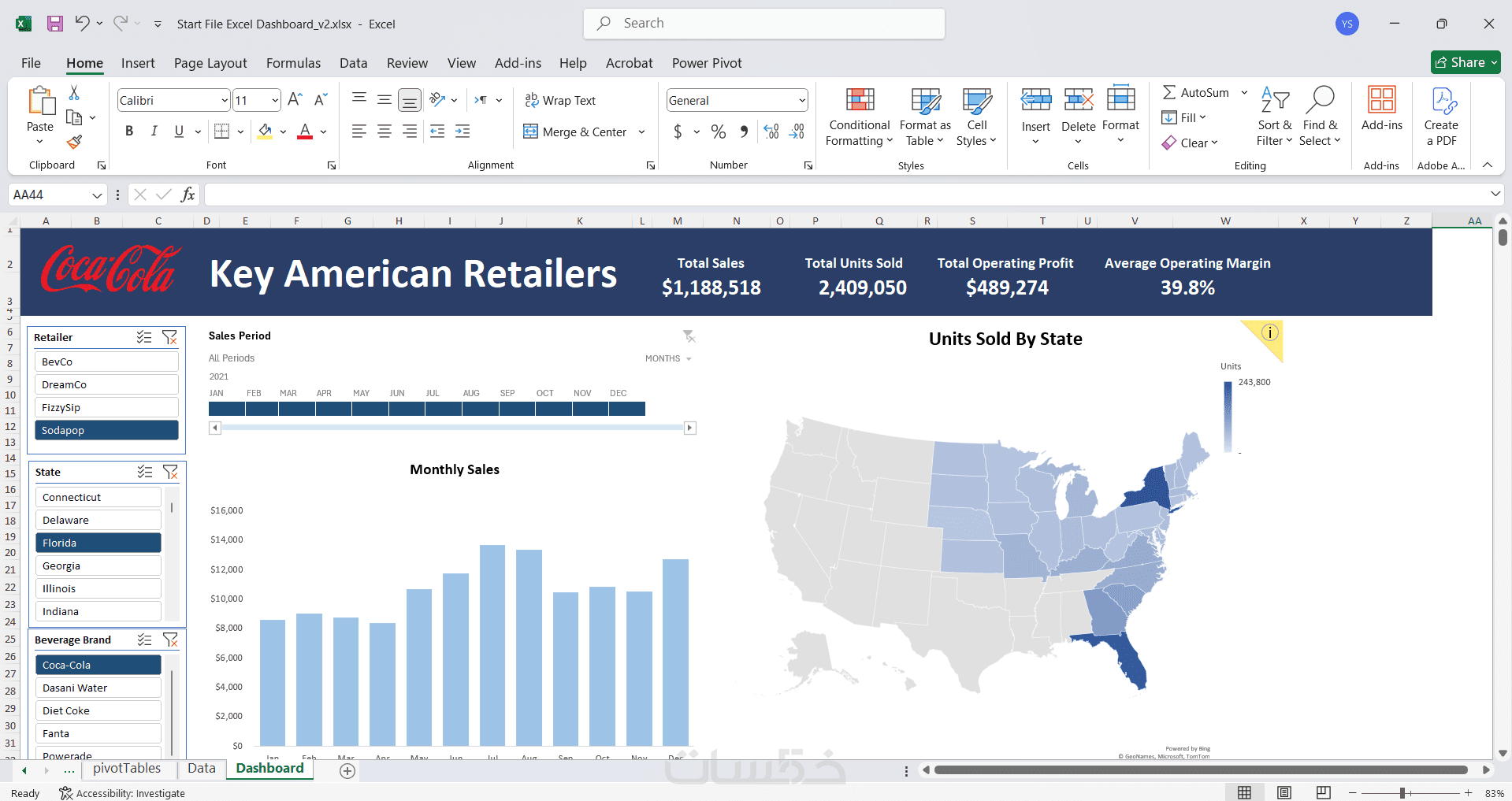Open the font name dropdown

(x=225, y=101)
